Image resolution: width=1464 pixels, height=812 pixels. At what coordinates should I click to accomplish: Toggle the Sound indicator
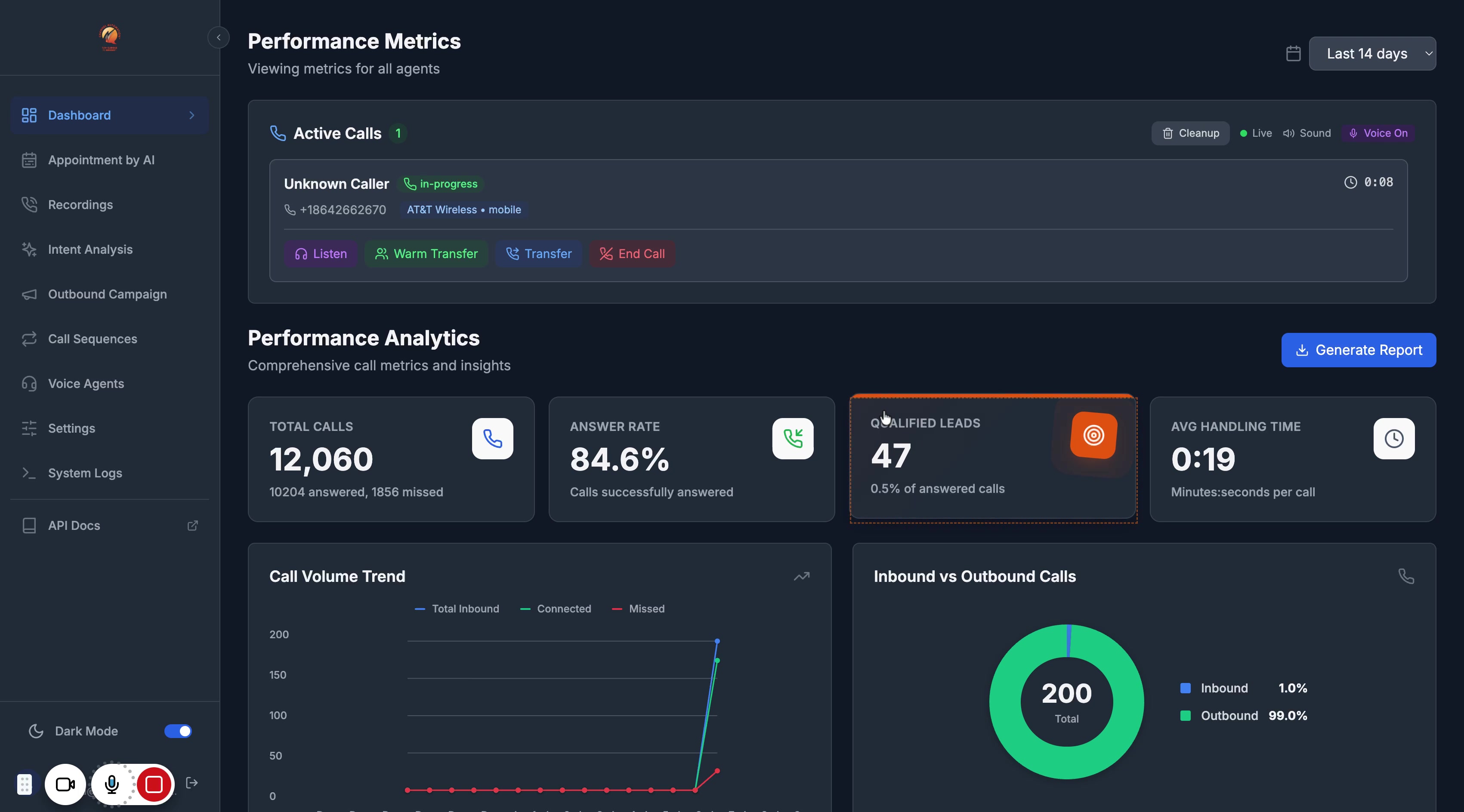[x=1307, y=133]
